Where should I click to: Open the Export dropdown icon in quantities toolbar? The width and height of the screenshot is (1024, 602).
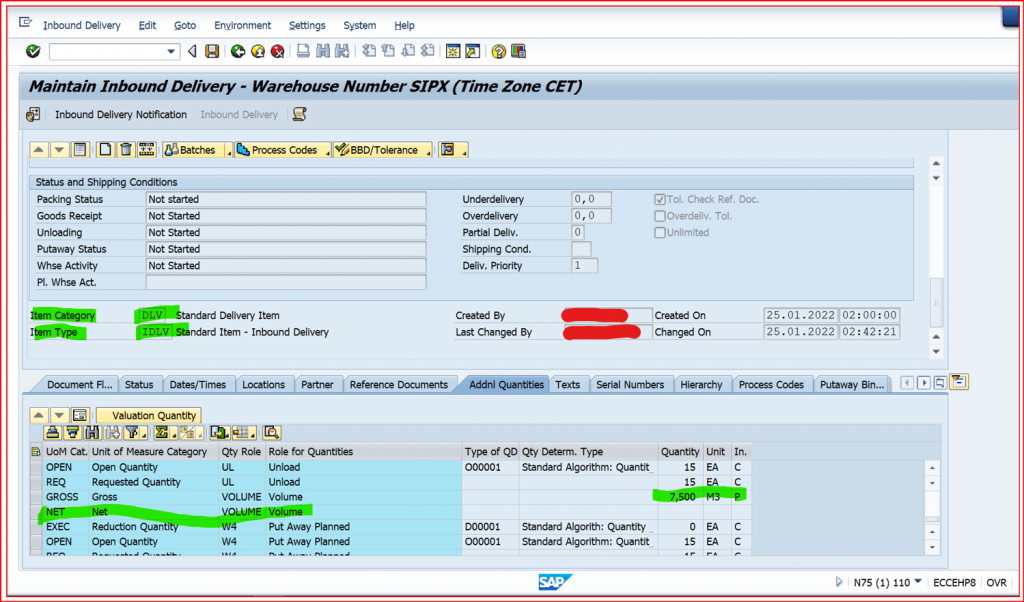pyautogui.click(x=221, y=432)
